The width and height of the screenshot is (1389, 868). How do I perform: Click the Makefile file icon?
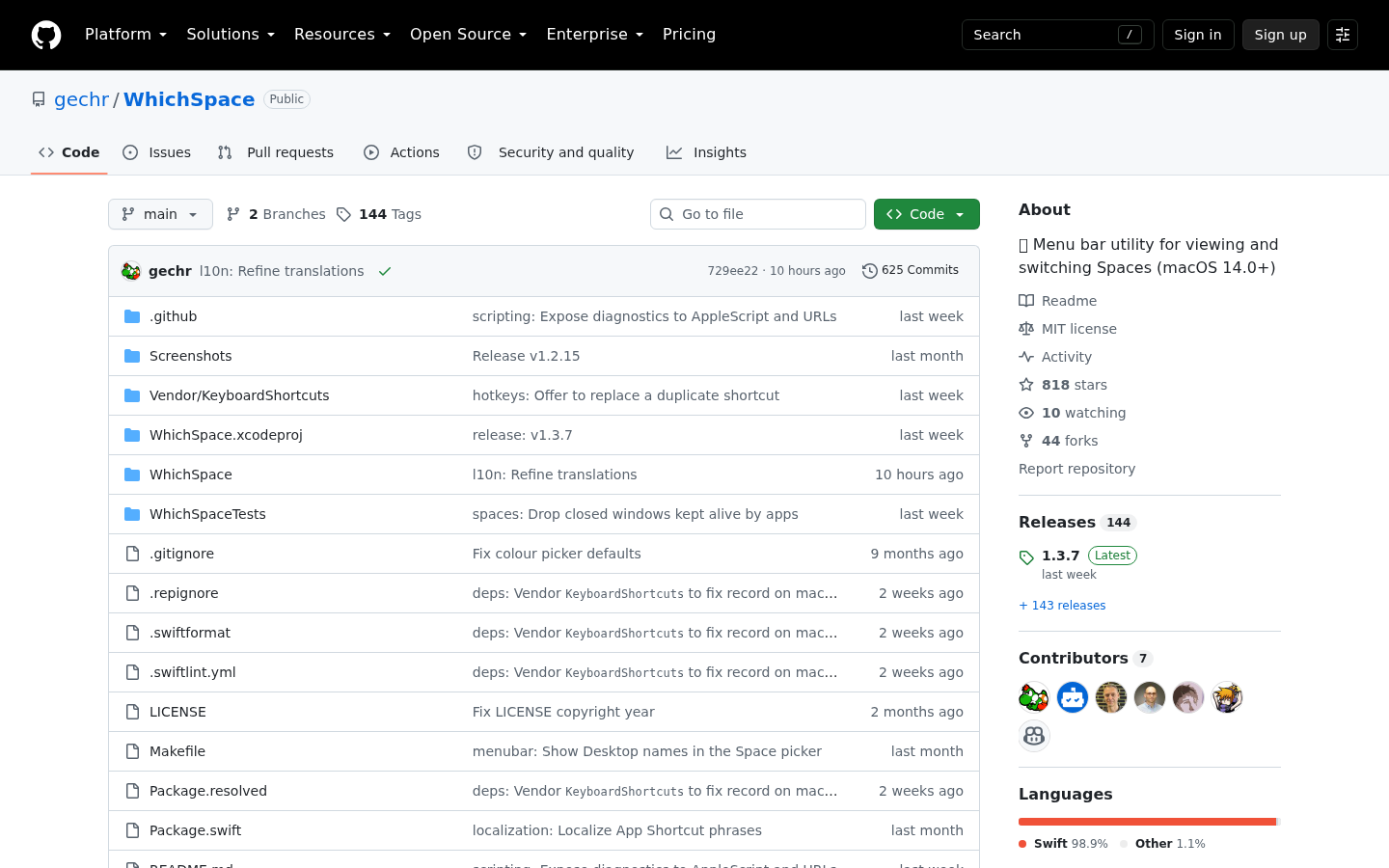pyautogui.click(x=132, y=751)
